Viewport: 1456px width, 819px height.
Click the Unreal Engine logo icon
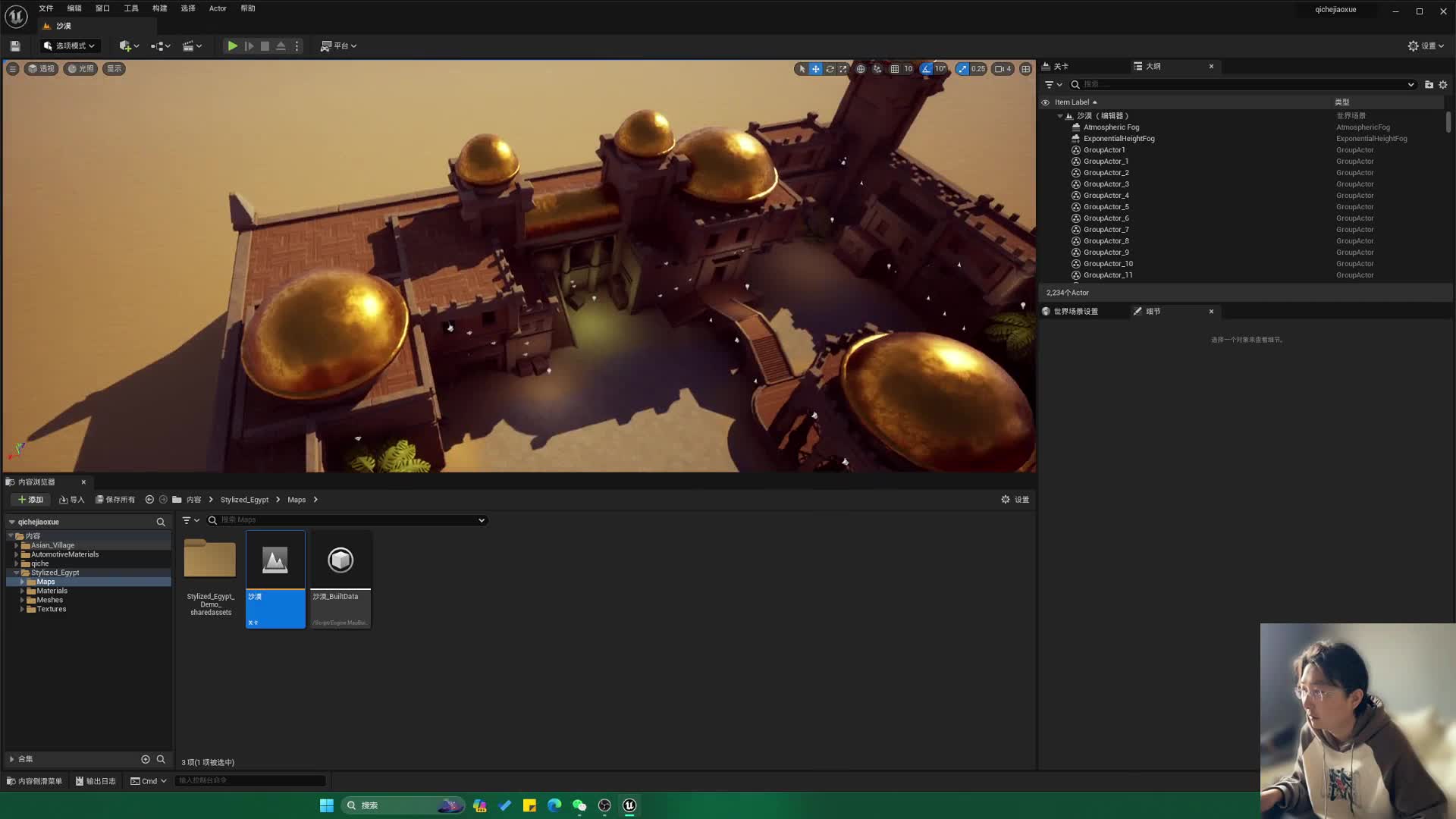point(16,16)
